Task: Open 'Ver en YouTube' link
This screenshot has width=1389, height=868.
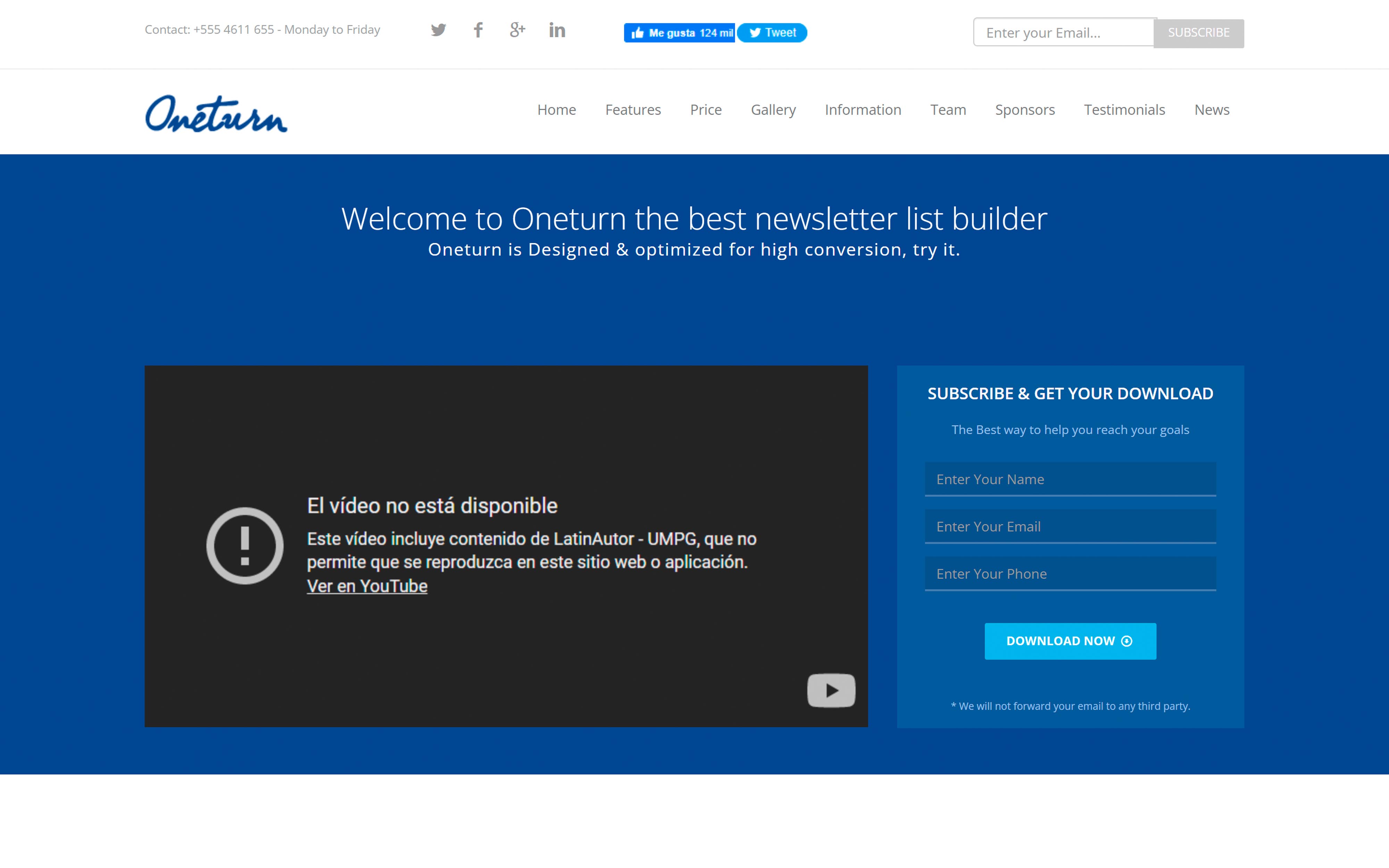Action: click(367, 586)
